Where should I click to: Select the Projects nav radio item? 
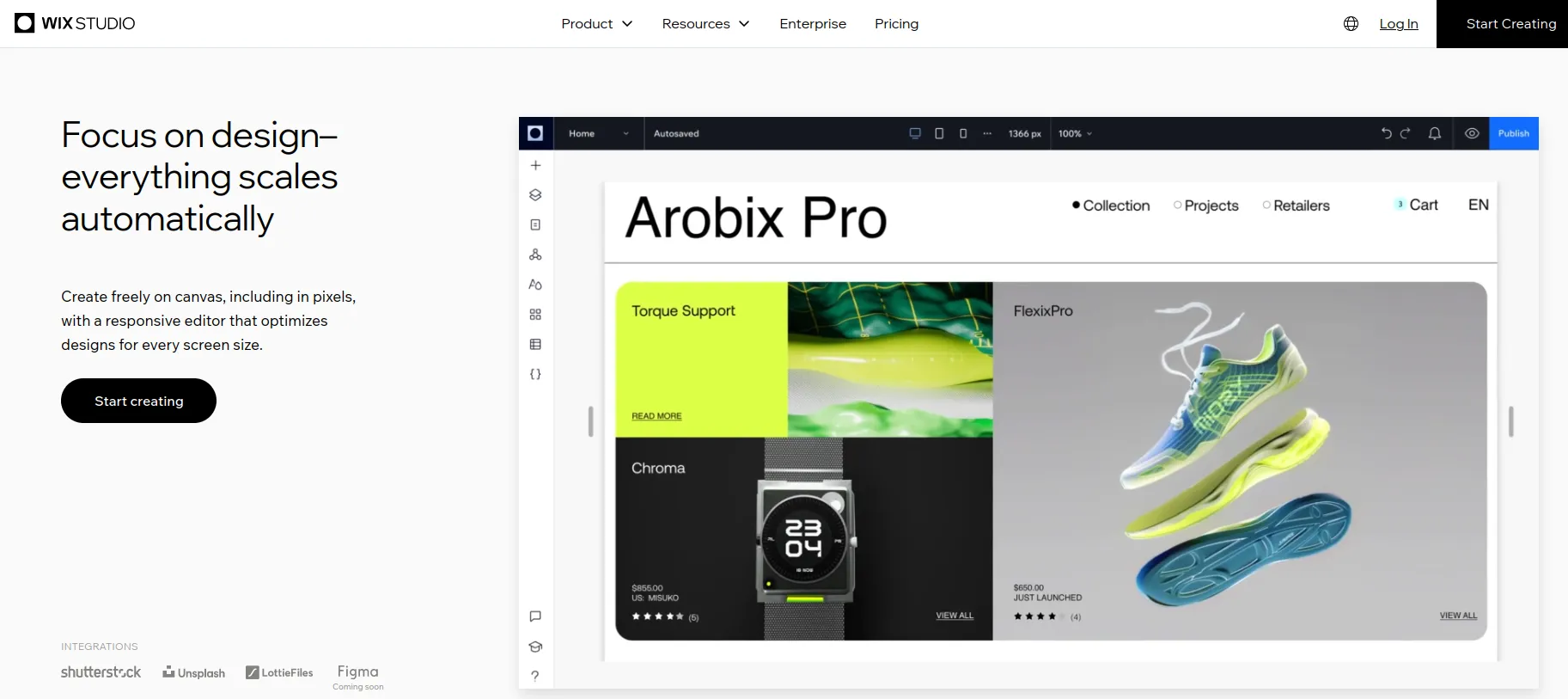tap(1206, 205)
